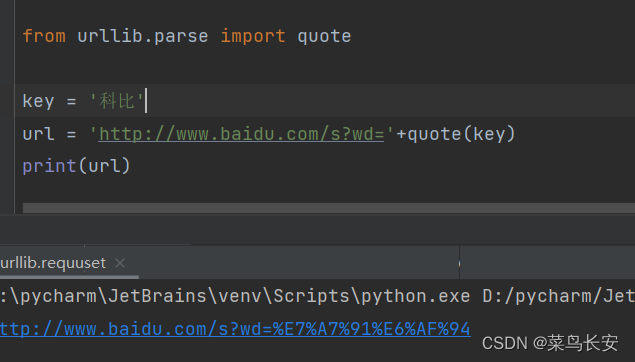Click the 'import' keyword in the editor

[x=253, y=36]
